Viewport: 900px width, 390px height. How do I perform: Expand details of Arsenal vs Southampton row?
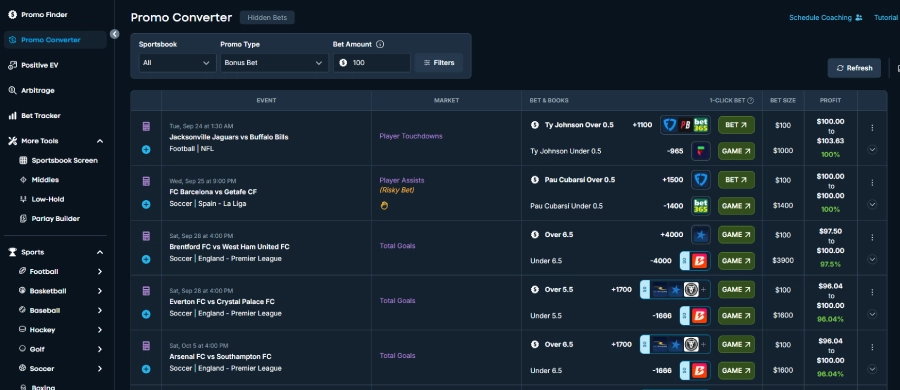[x=872, y=369]
